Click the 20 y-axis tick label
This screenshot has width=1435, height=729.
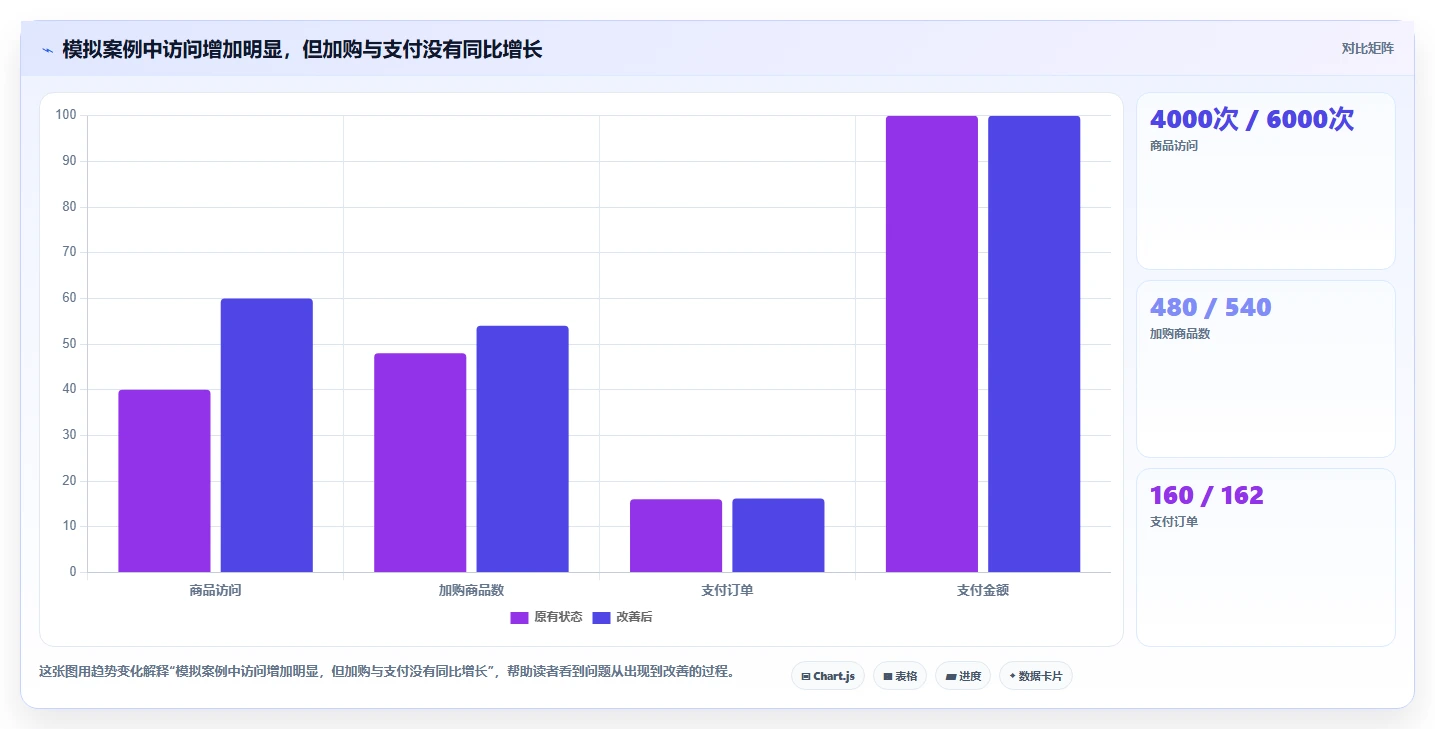tap(69, 481)
